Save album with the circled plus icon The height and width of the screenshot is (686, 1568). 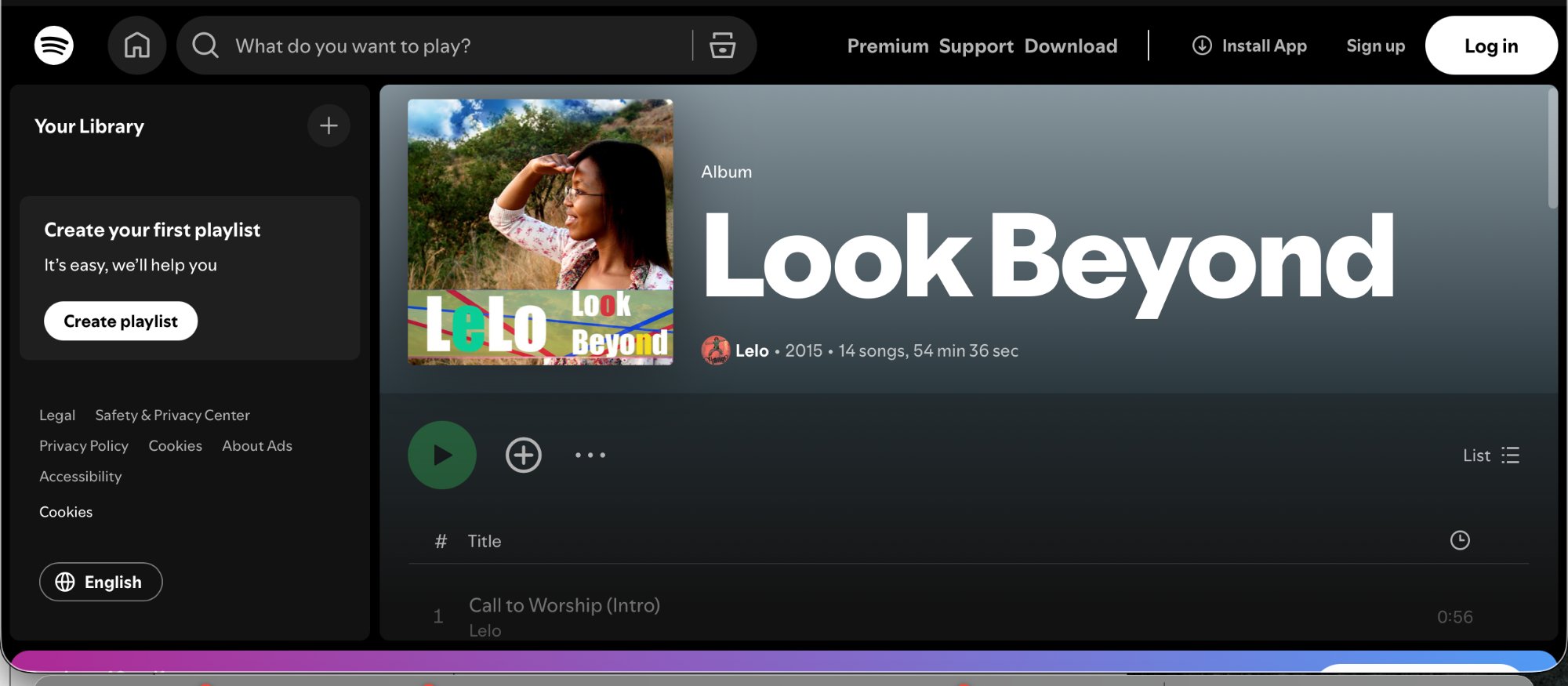click(x=524, y=455)
